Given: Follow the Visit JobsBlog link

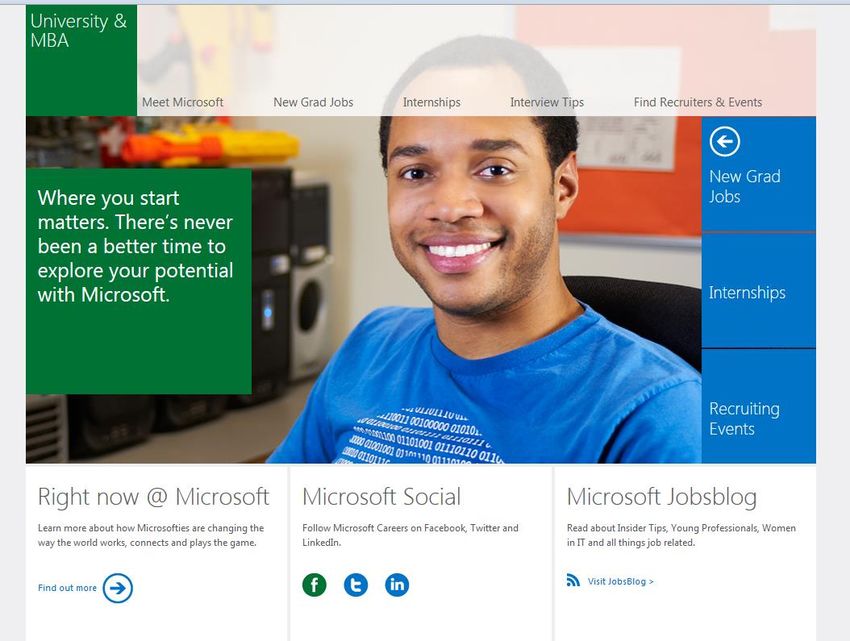Looking at the screenshot, I should 621,581.
